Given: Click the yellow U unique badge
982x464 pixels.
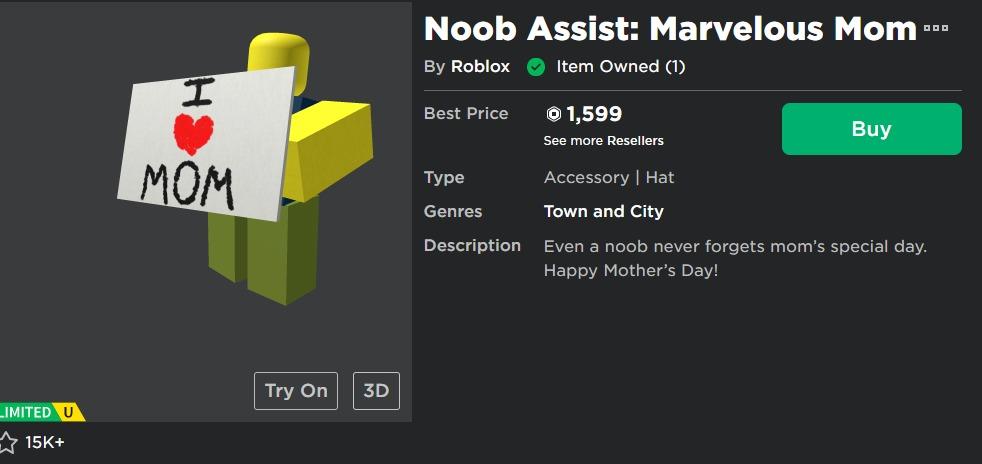Looking at the screenshot, I should pos(69,412).
